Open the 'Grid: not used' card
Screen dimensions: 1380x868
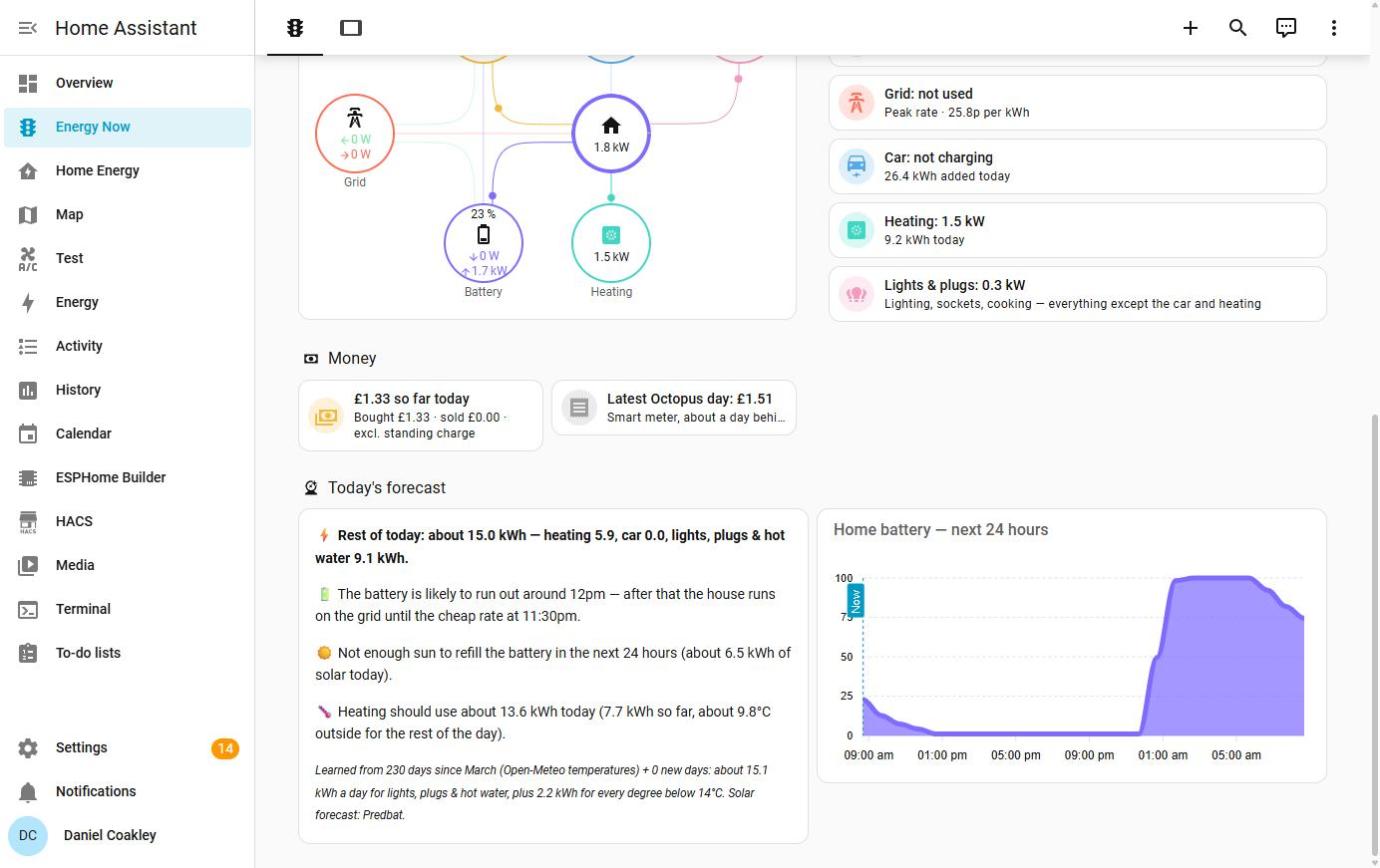pos(1078,103)
